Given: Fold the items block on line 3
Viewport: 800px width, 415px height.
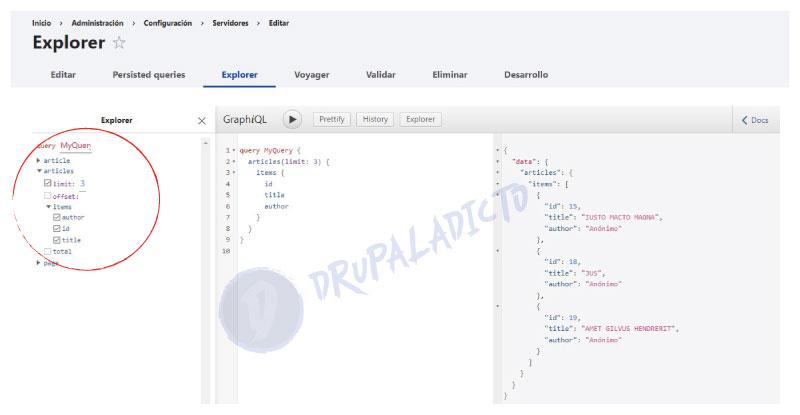Looking at the screenshot, I should (x=234, y=173).
